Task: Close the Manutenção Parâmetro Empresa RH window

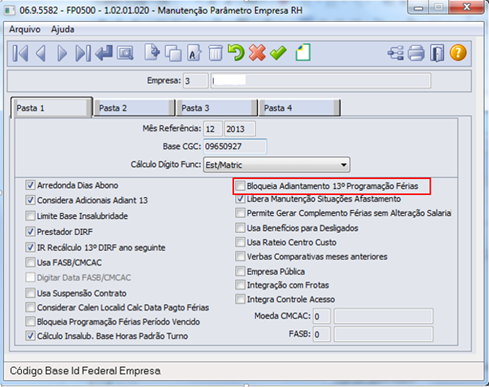Action: click(x=467, y=7)
